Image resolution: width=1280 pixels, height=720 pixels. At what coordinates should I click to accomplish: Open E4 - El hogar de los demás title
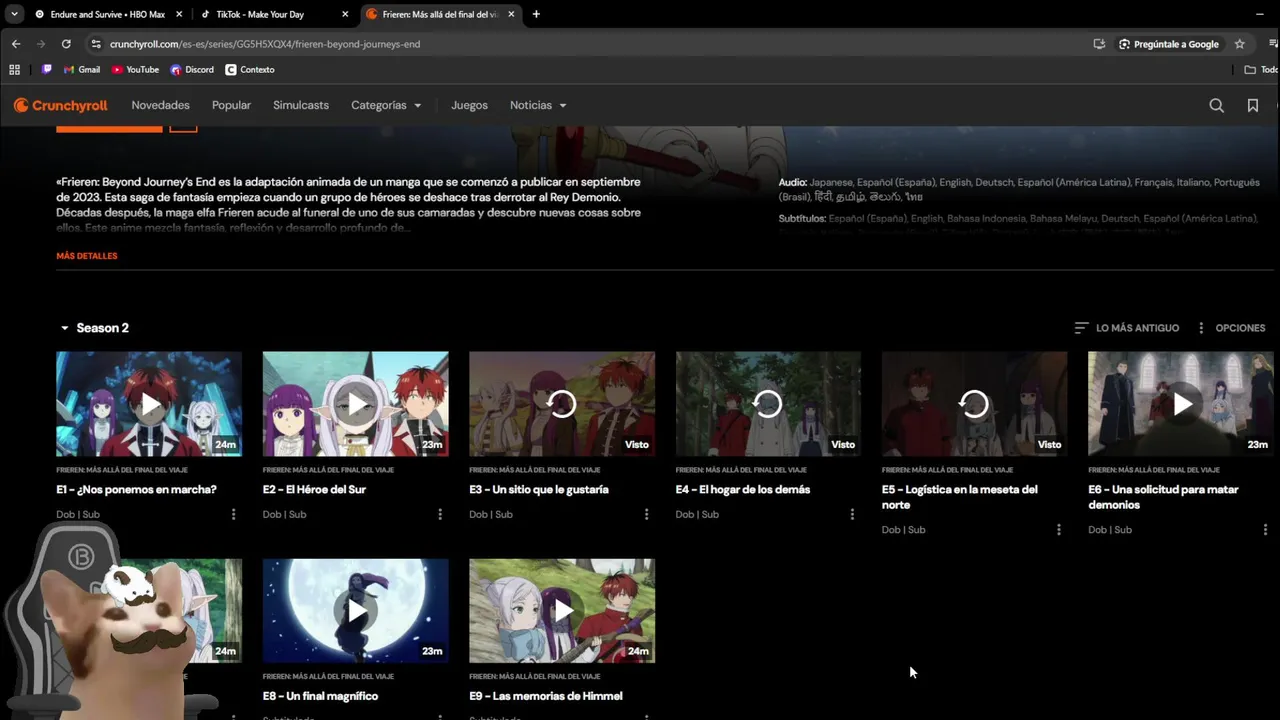[743, 490]
